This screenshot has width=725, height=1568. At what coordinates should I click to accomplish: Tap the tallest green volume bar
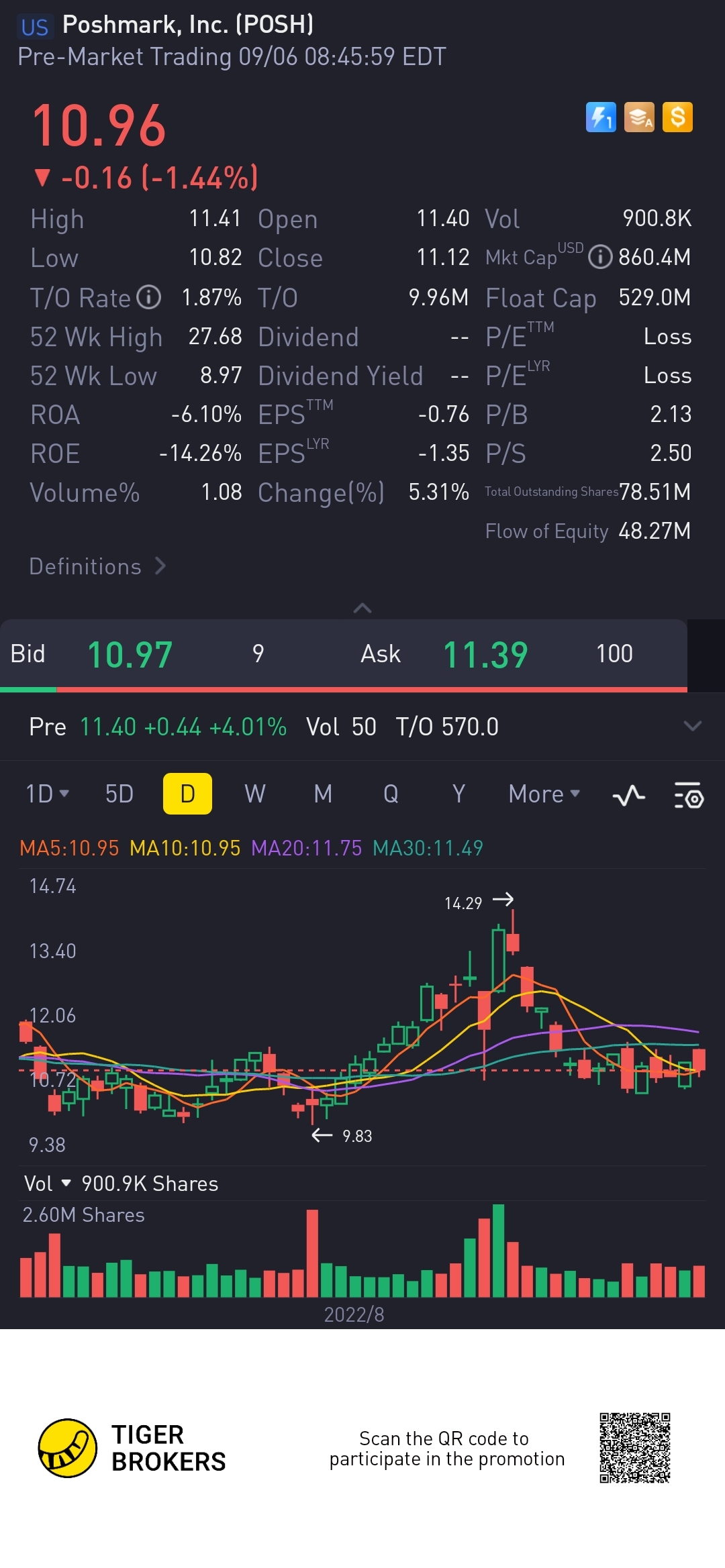(x=498, y=1251)
